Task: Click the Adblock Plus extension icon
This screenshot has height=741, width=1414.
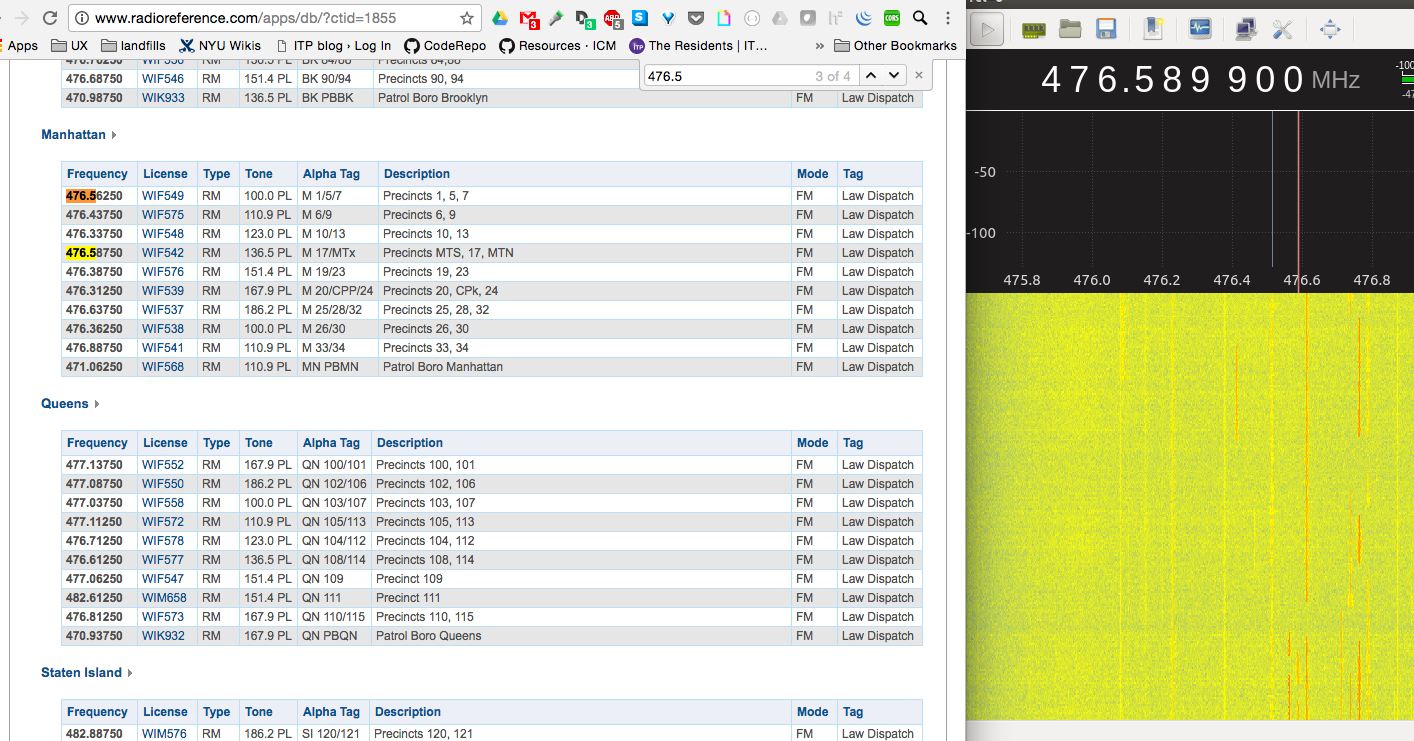Action: [612, 18]
